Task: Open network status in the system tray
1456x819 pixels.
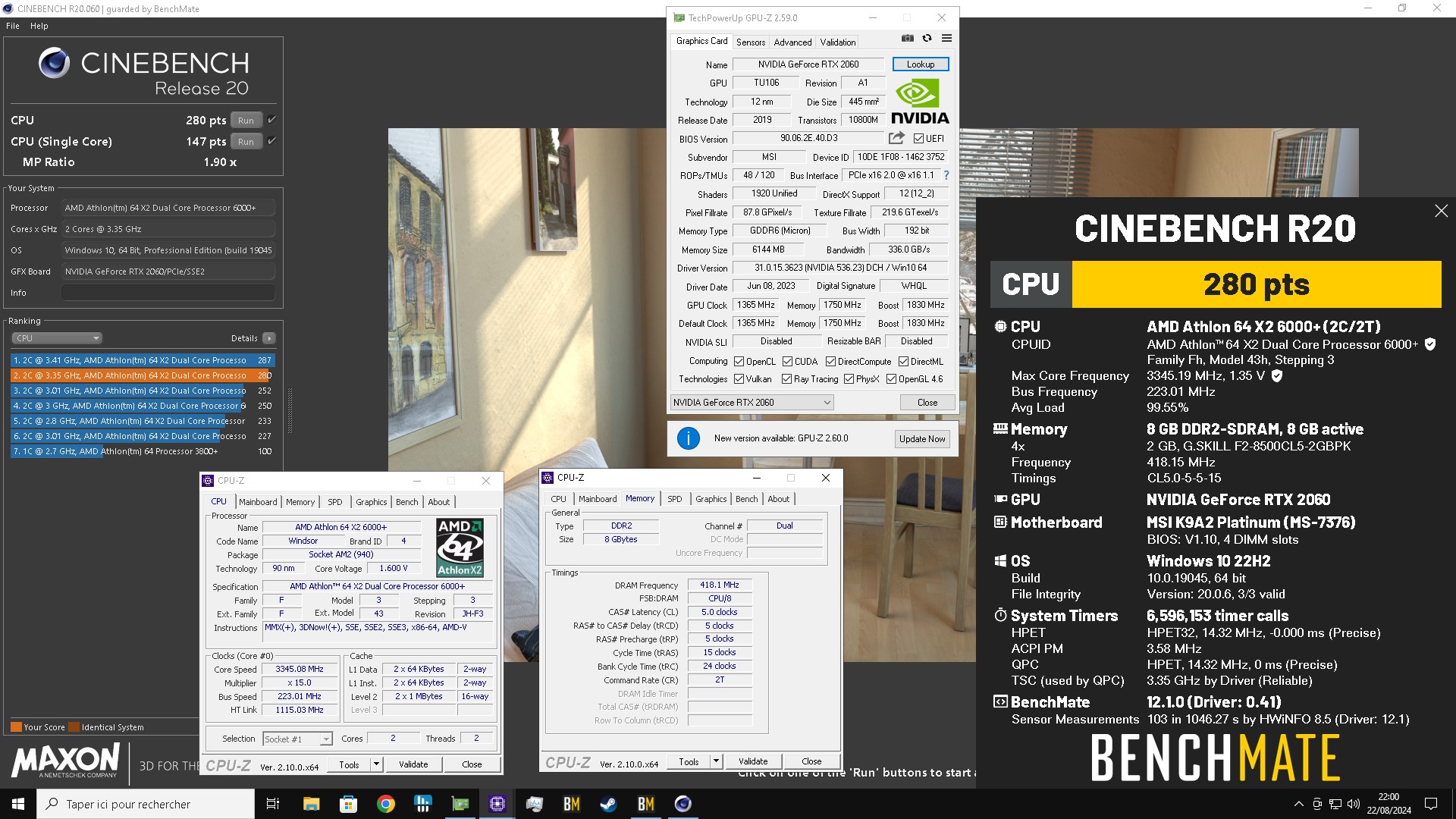Action: tap(1335, 804)
